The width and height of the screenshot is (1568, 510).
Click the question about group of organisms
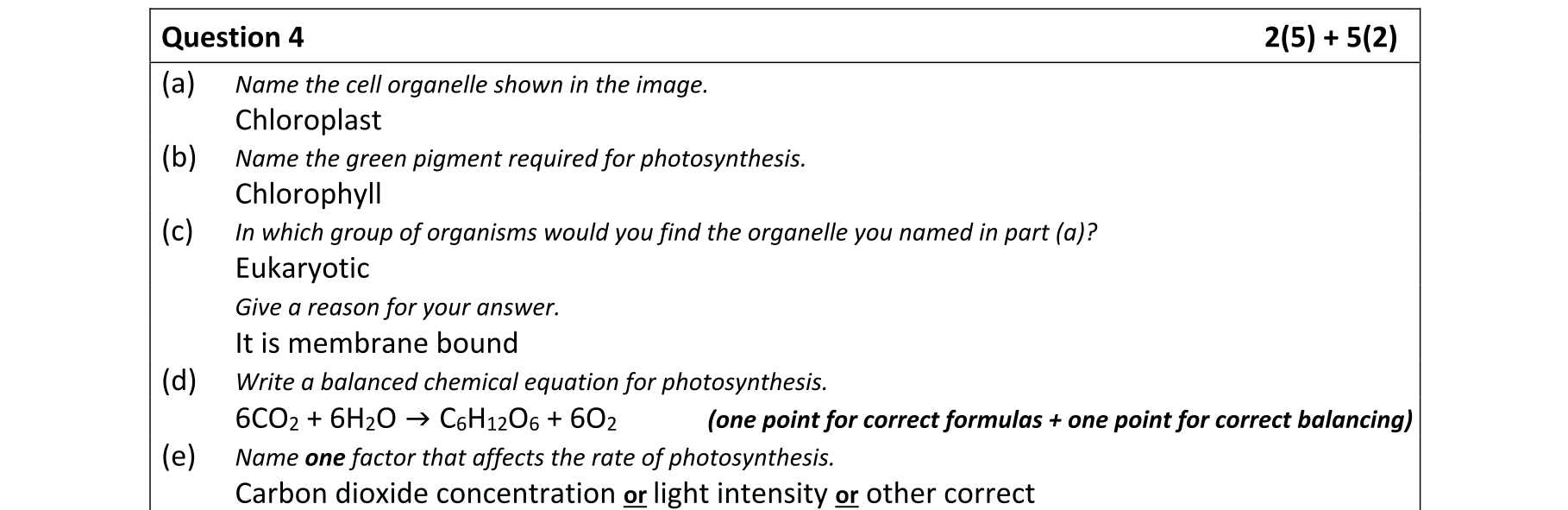point(666,233)
